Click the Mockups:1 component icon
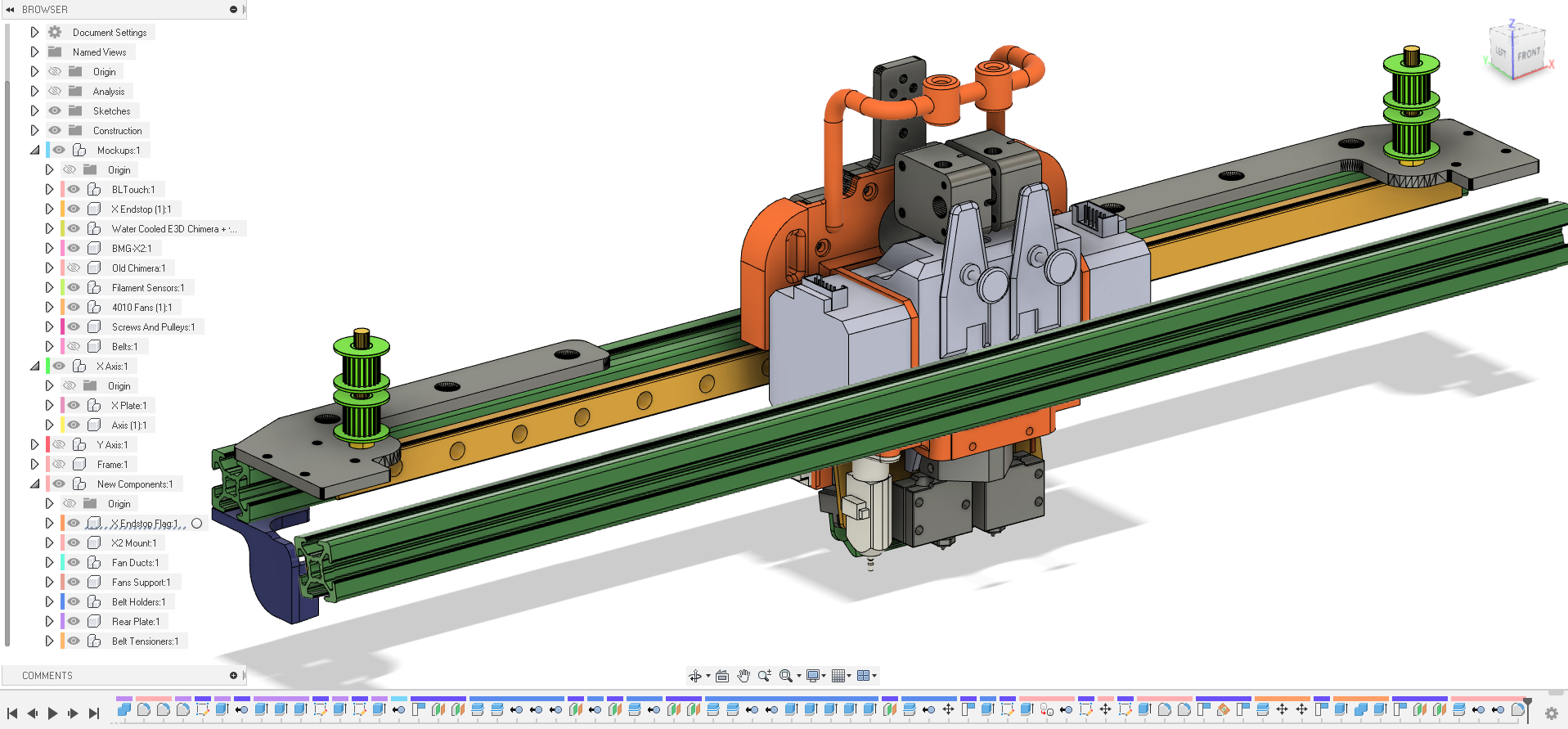This screenshot has width=1568, height=729. (x=79, y=151)
